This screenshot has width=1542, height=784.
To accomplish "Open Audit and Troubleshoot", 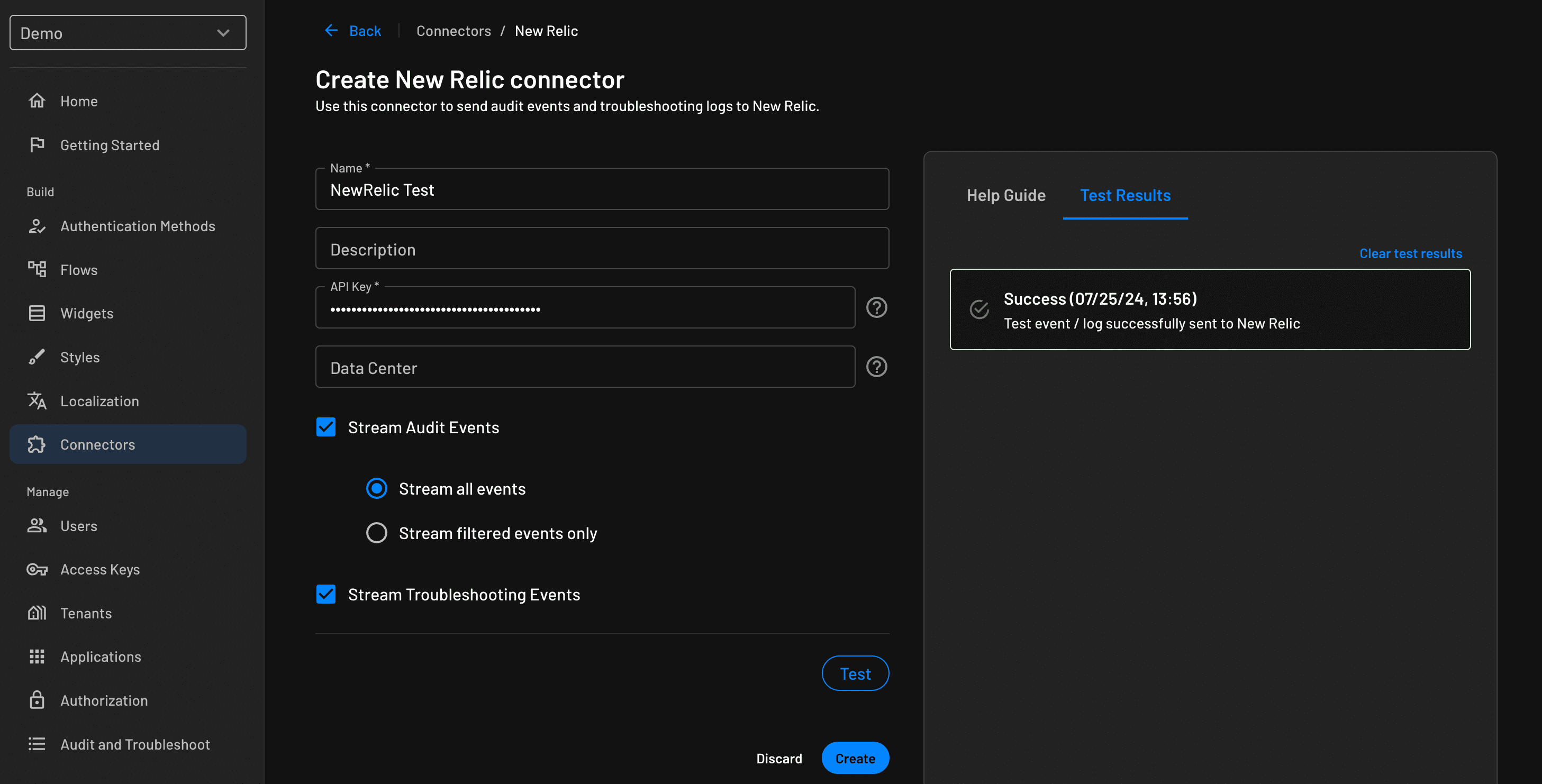I will click(x=135, y=744).
